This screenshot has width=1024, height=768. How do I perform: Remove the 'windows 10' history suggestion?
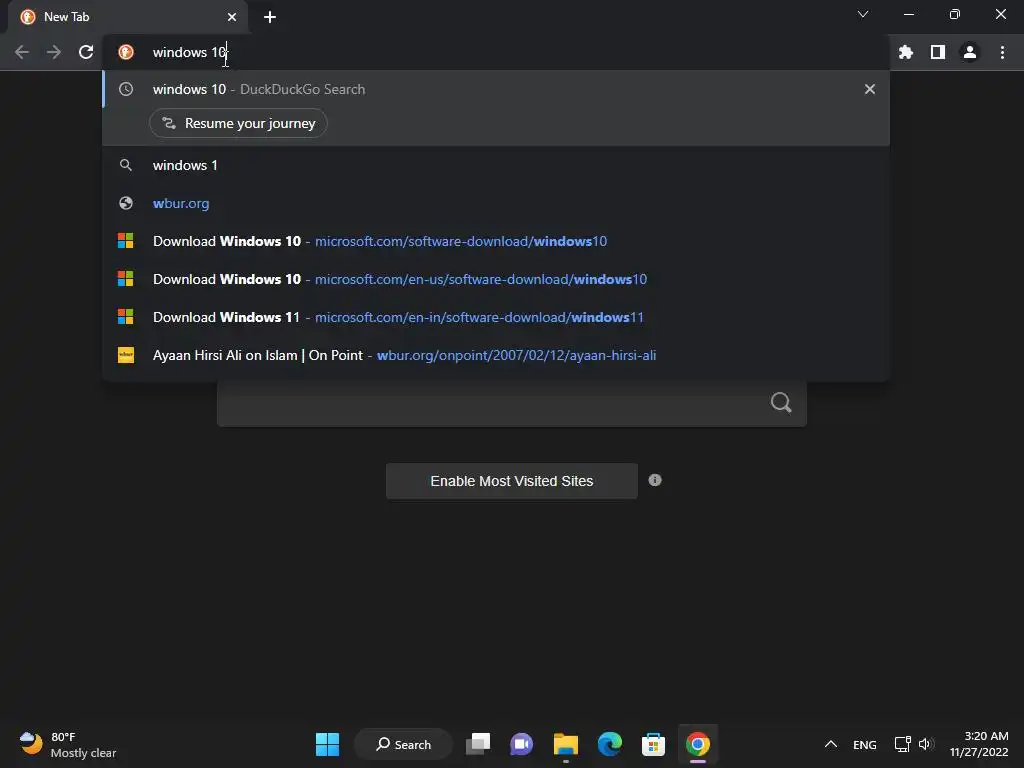pos(869,89)
